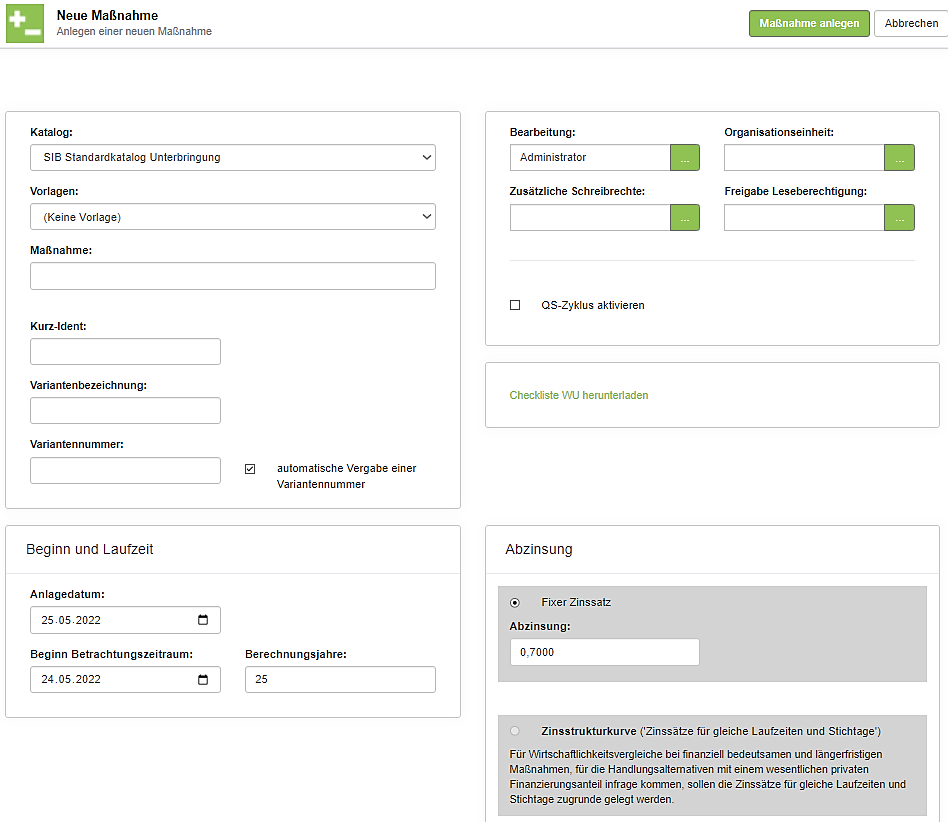Open the Organisationseinheit ellipsis picker button
The image size is (948, 822).
pyautogui.click(x=899, y=158)
